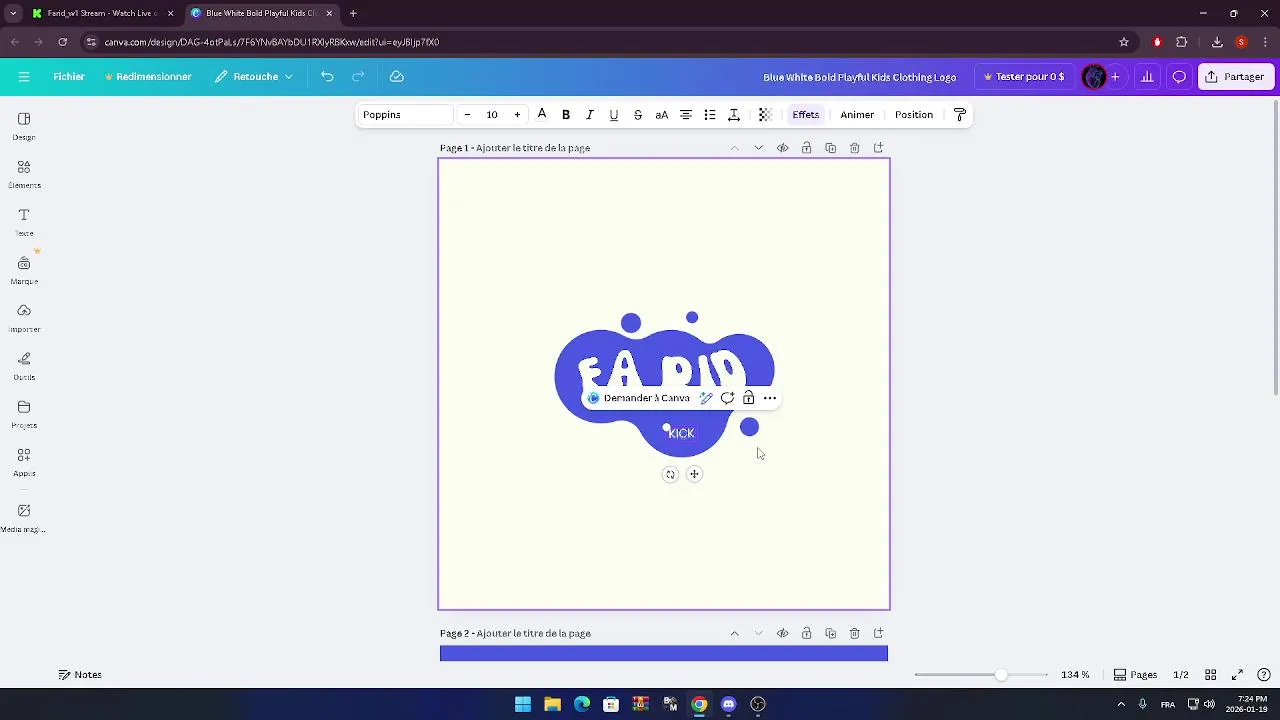Open the Design panel in sidebar
Image resolution: width=1280 pixels, height=720 pixels.
point(24,126)
